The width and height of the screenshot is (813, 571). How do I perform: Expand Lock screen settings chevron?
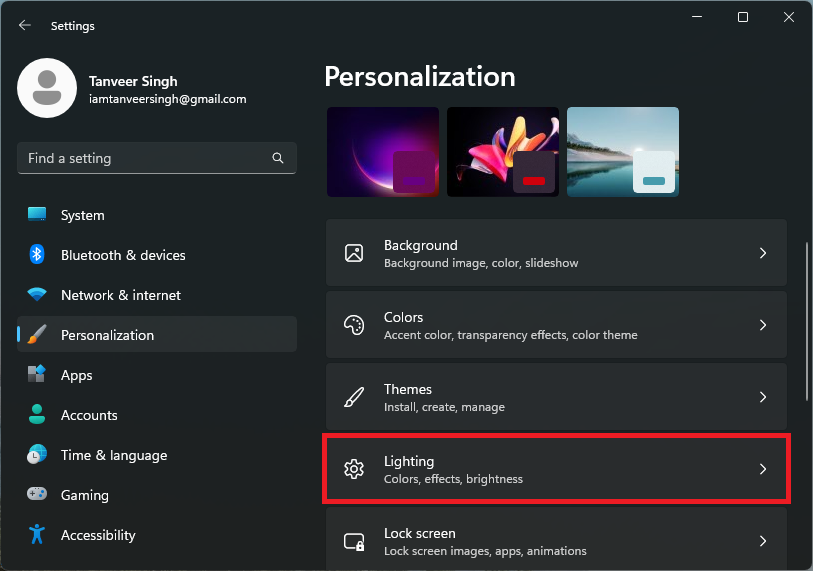coord(763,541)
